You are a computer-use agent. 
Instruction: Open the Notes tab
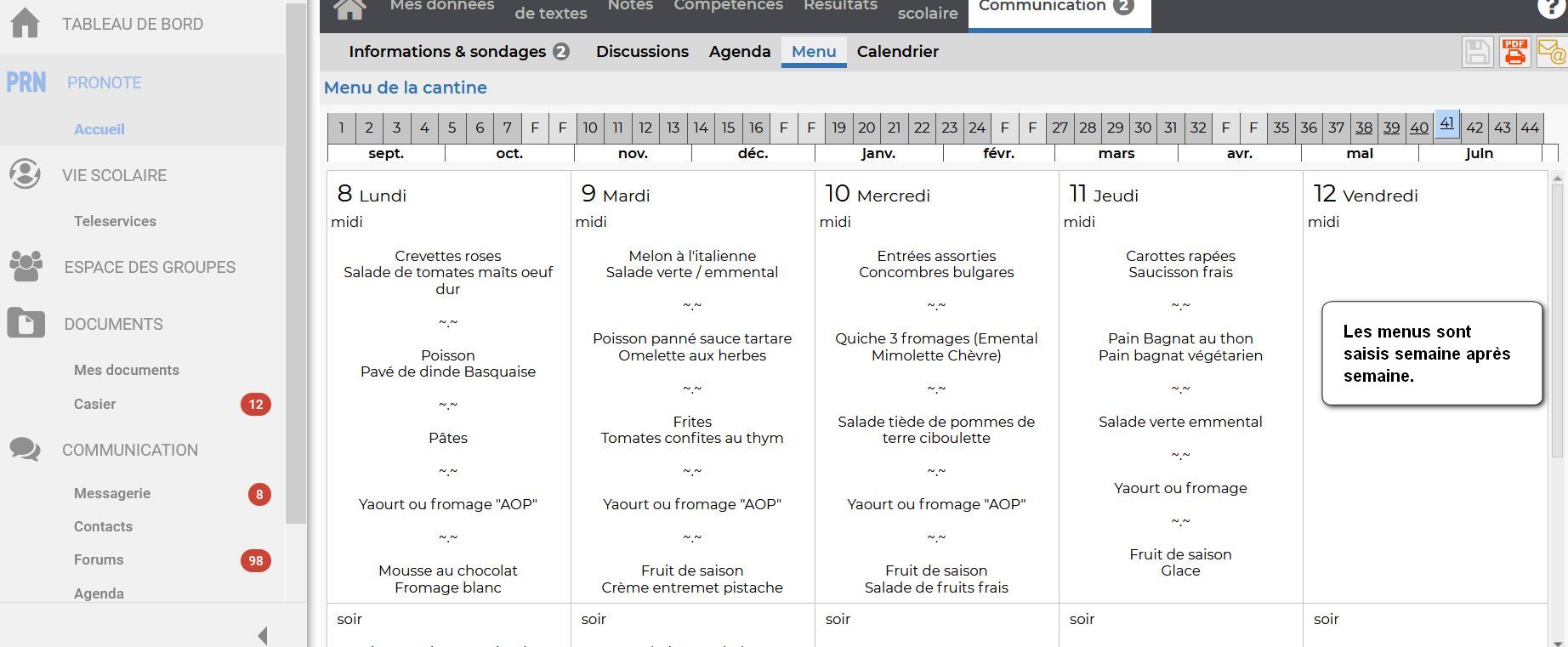point(630,6)
